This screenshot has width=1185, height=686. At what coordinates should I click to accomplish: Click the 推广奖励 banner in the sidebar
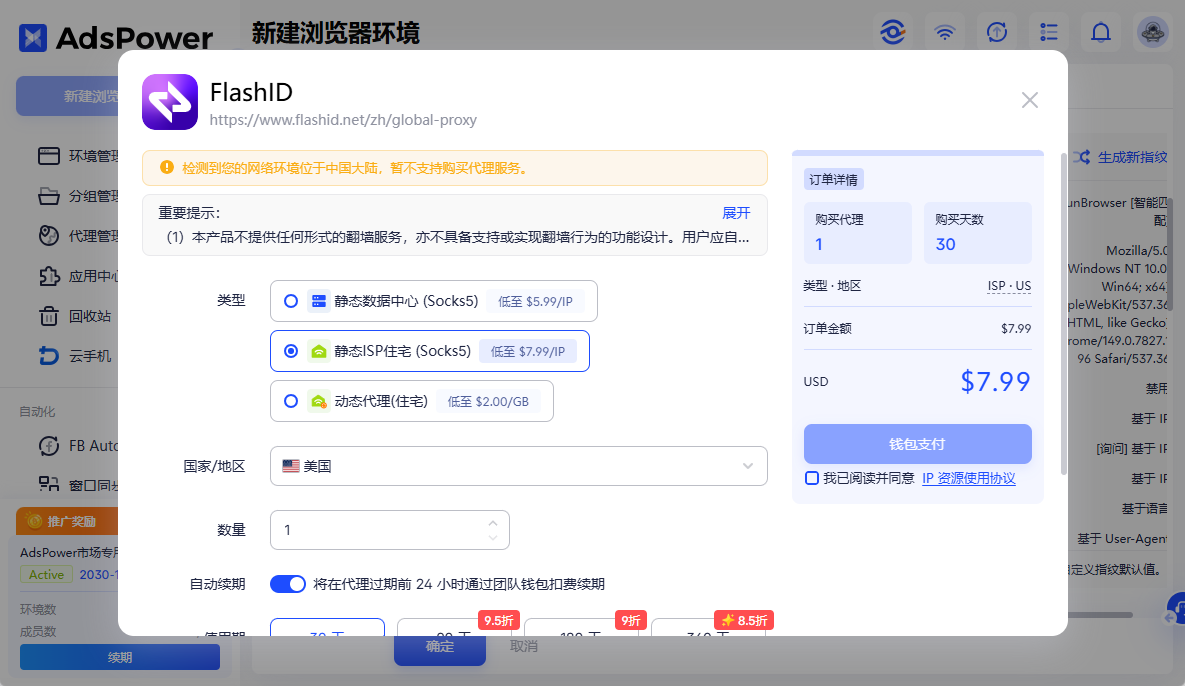(x=68, y=521)
